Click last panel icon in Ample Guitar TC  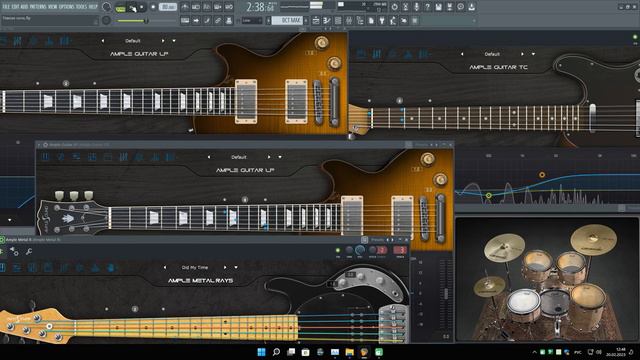click(x=424, y=53)
